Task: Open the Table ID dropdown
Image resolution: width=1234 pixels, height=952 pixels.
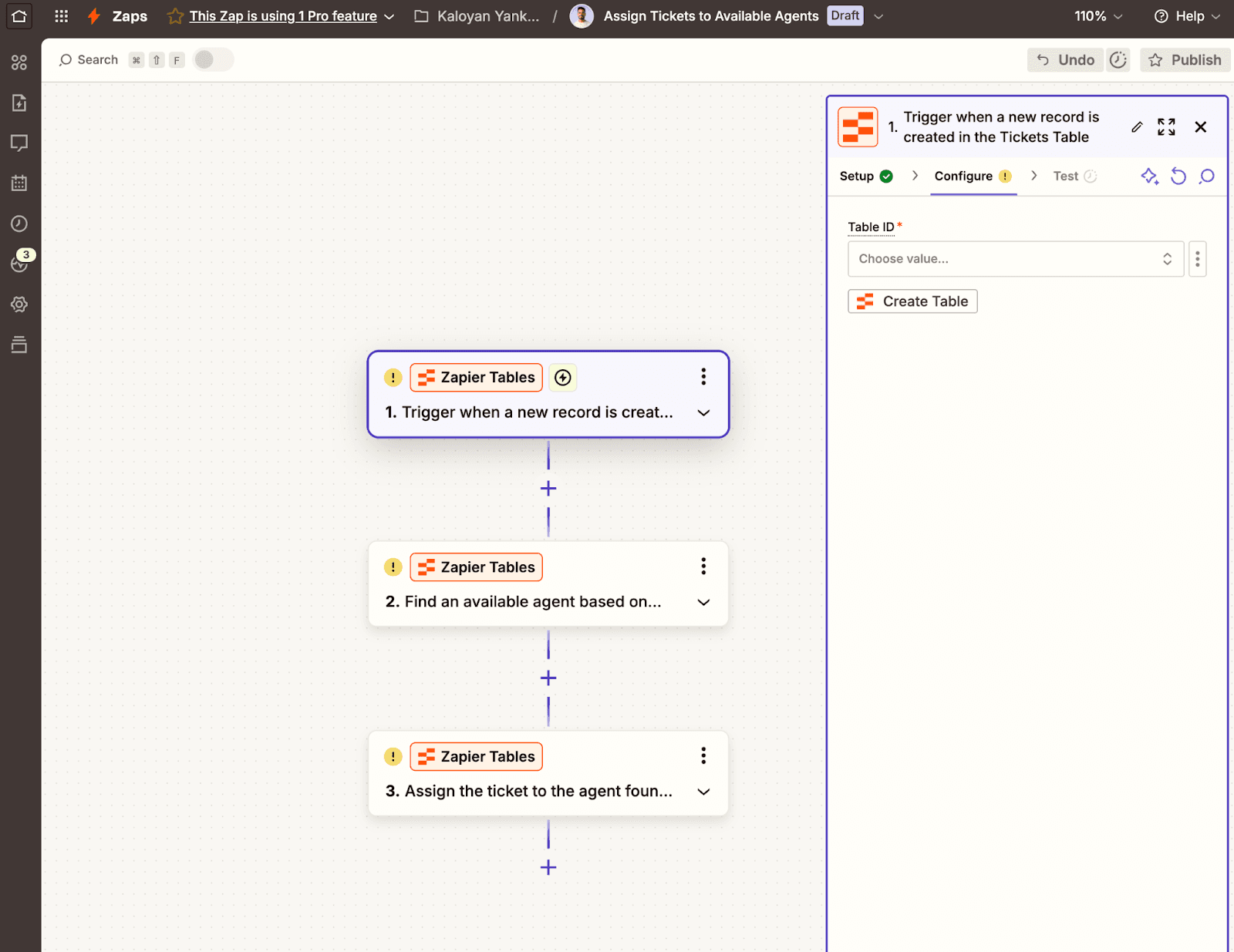Action: click(x=1016, y=259)
